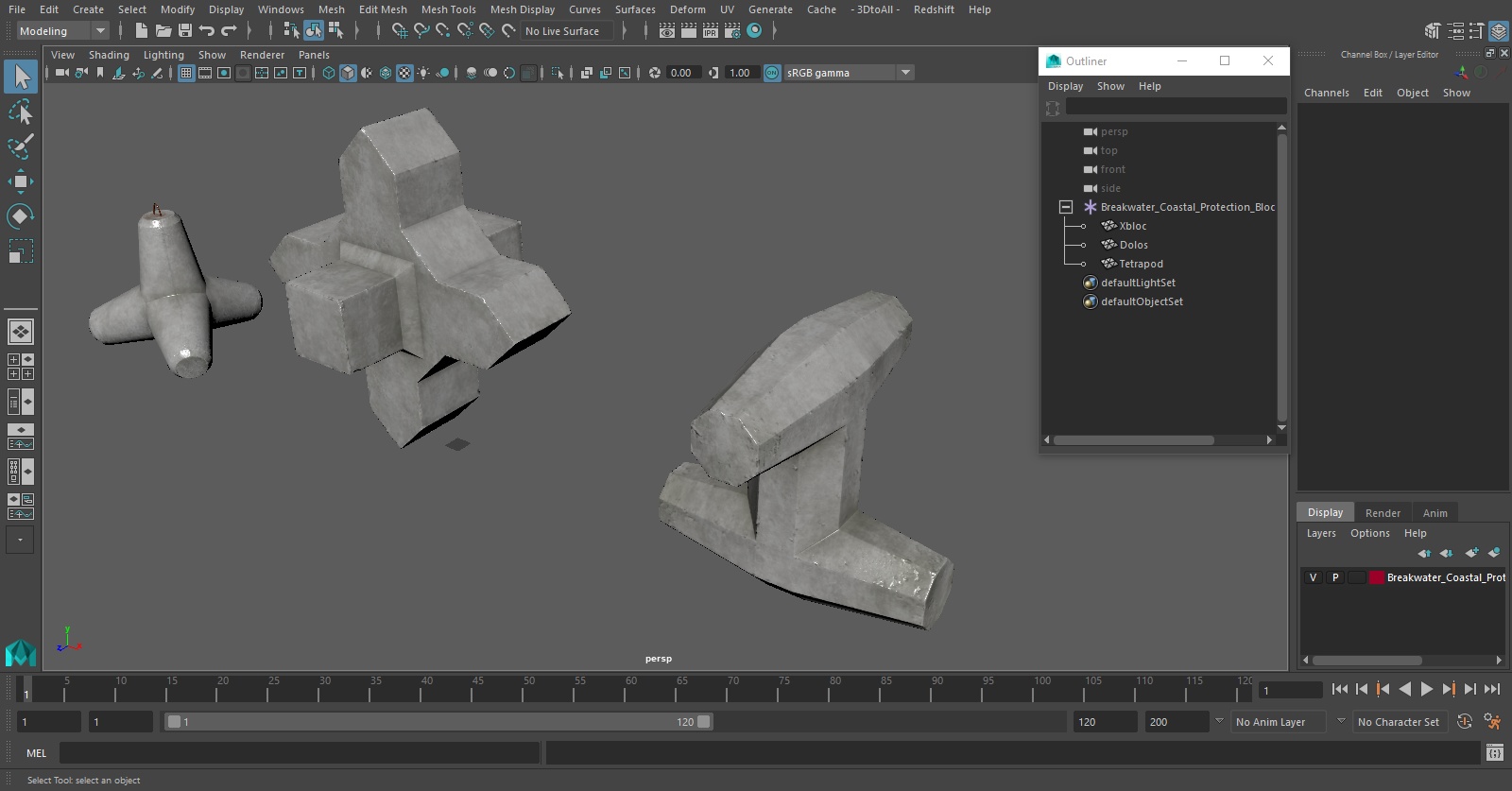
Task: Activate the Paint selection tool
Action: pyautogui.click(x=21, y=146)
